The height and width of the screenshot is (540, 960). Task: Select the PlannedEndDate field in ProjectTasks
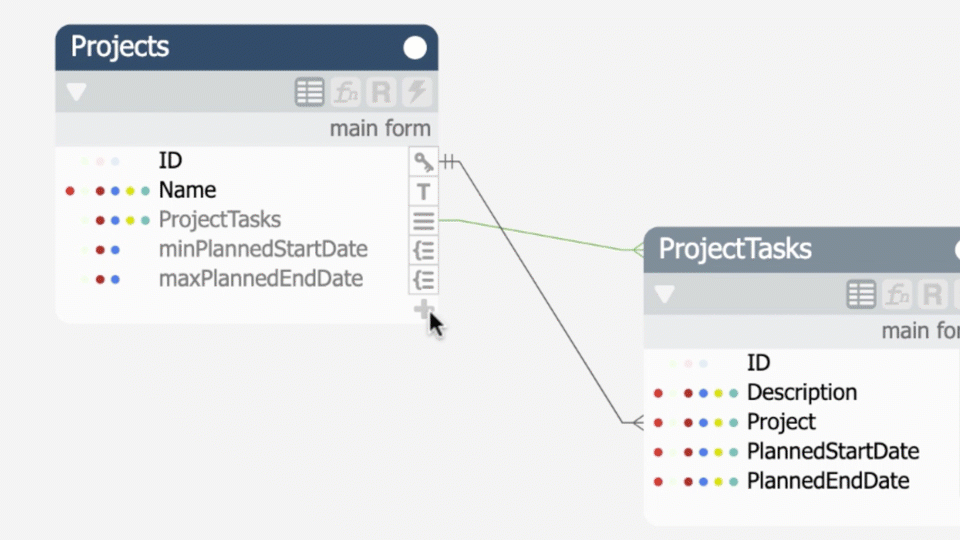coord(827,481)
